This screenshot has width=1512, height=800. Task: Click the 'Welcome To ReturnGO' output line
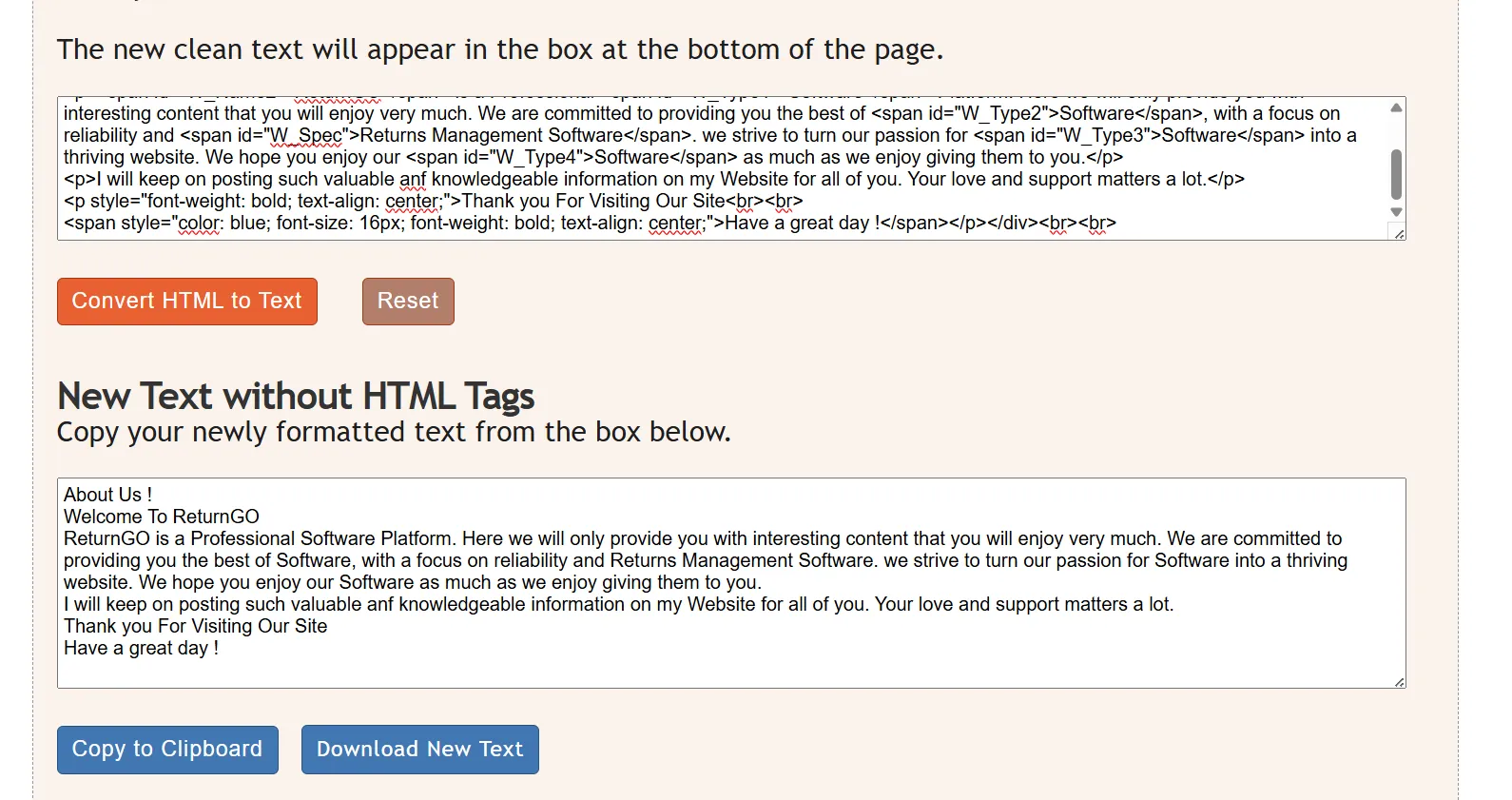pyautogui.click(x=162, y=517)
